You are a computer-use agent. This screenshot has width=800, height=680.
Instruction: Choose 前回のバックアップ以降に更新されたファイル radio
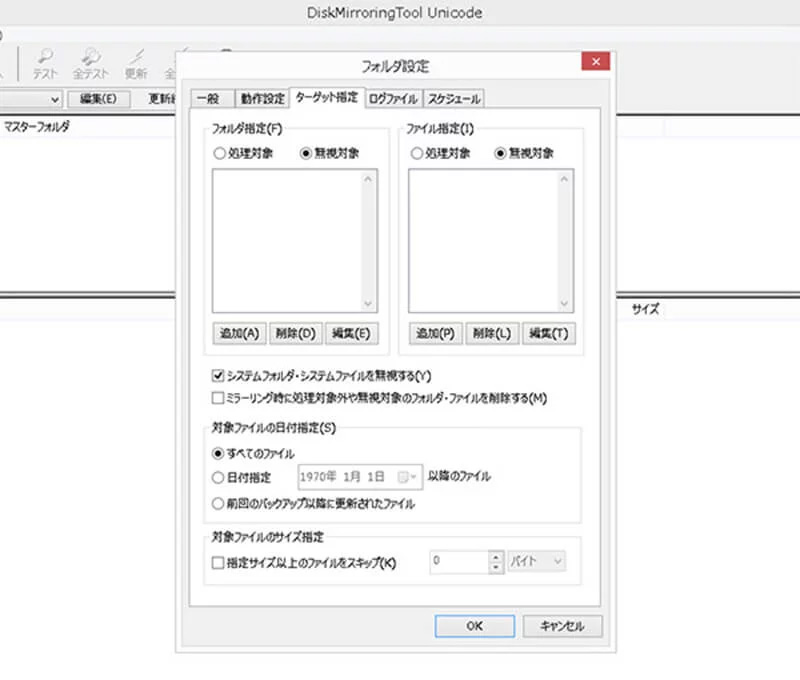pos(219,504)
